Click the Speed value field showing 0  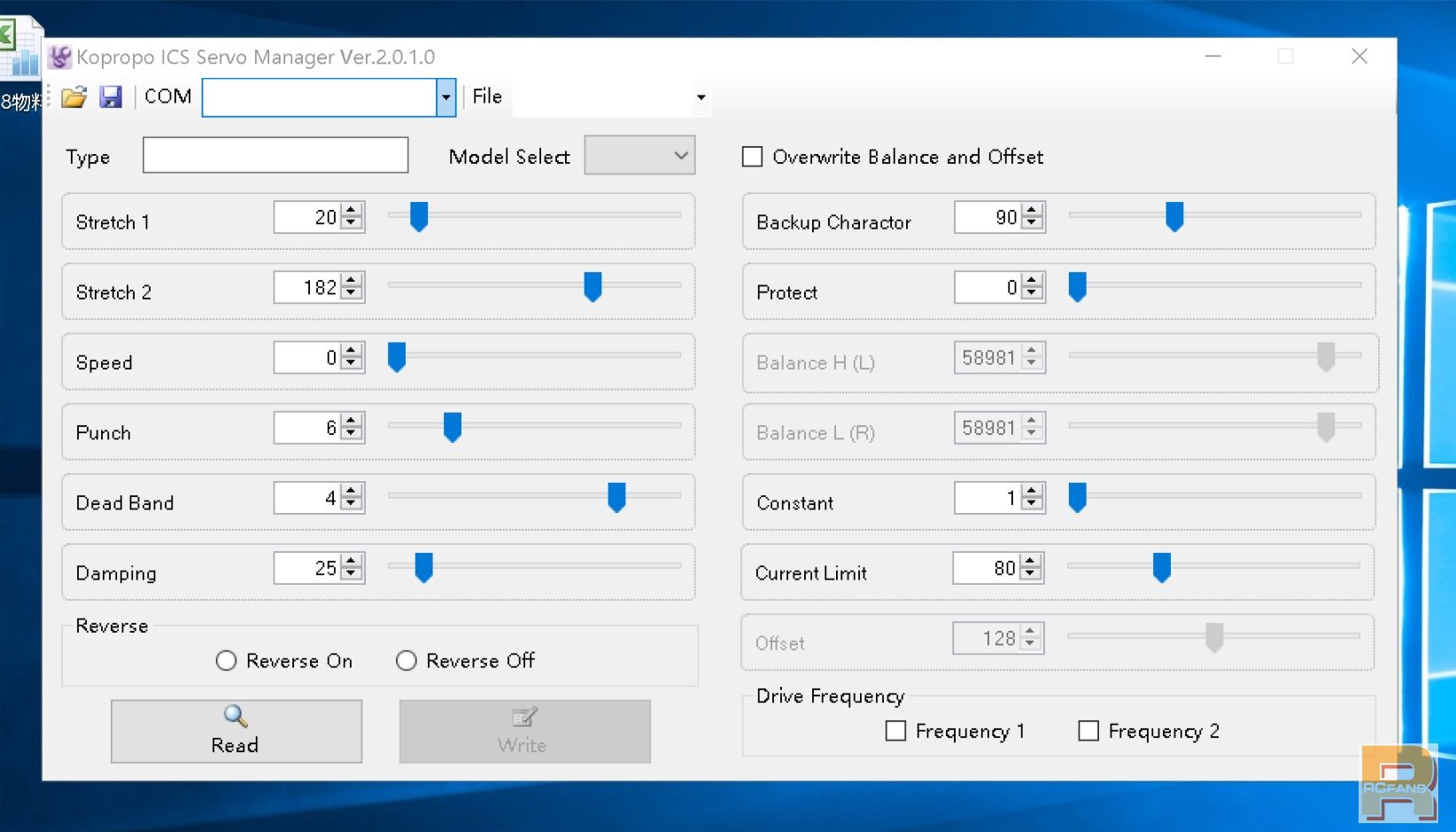(308, 357)
